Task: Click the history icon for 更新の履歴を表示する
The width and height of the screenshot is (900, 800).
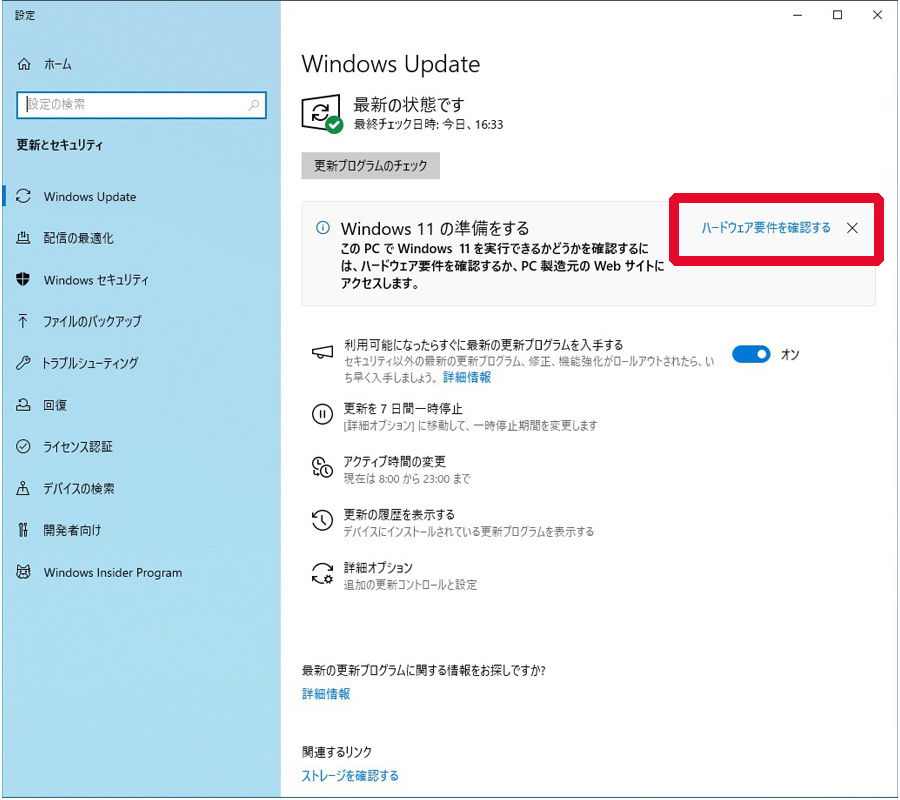Action: coord(322,520)
